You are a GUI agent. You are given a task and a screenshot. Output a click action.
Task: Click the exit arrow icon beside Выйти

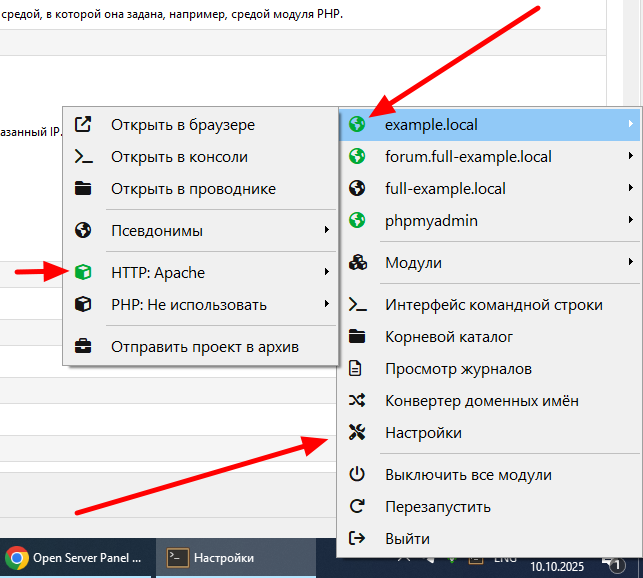point(357,538)
